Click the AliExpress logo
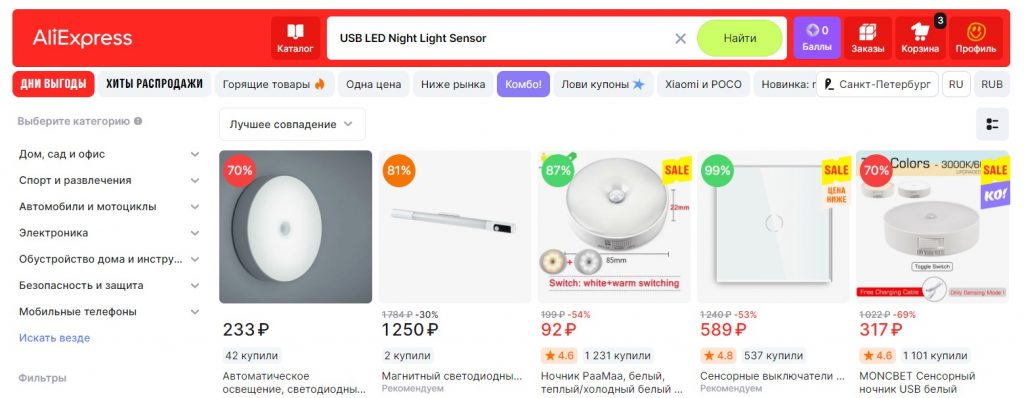 pos(82,38)
